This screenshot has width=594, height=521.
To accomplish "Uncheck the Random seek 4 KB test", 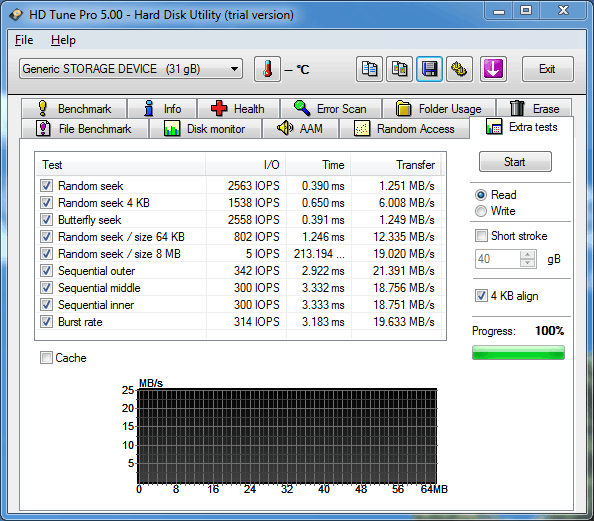I will pos(46,203).
